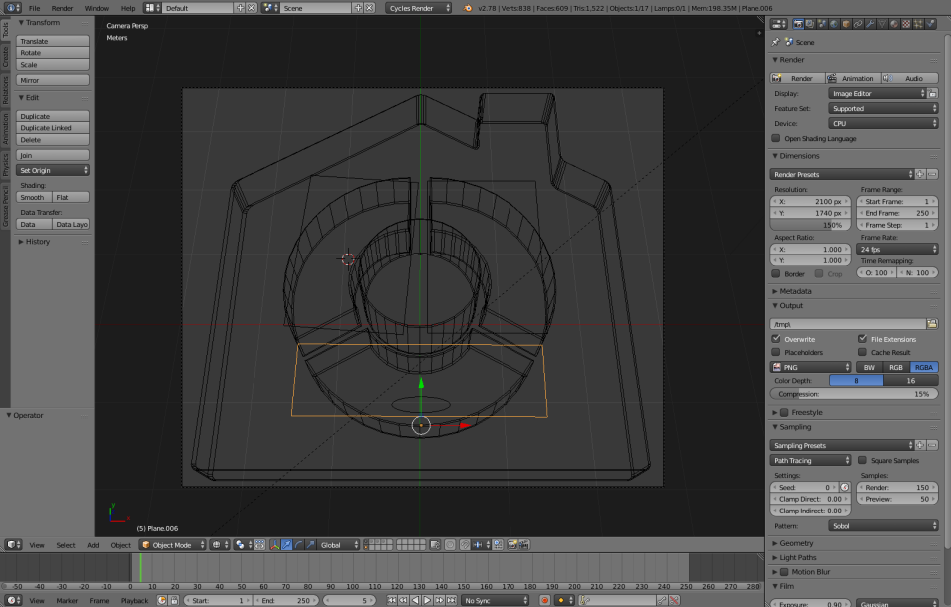Viewport: 951px width, 607px height.
Task: Enable Open Shading Language checkbox
Action: [x=776, y=139]
